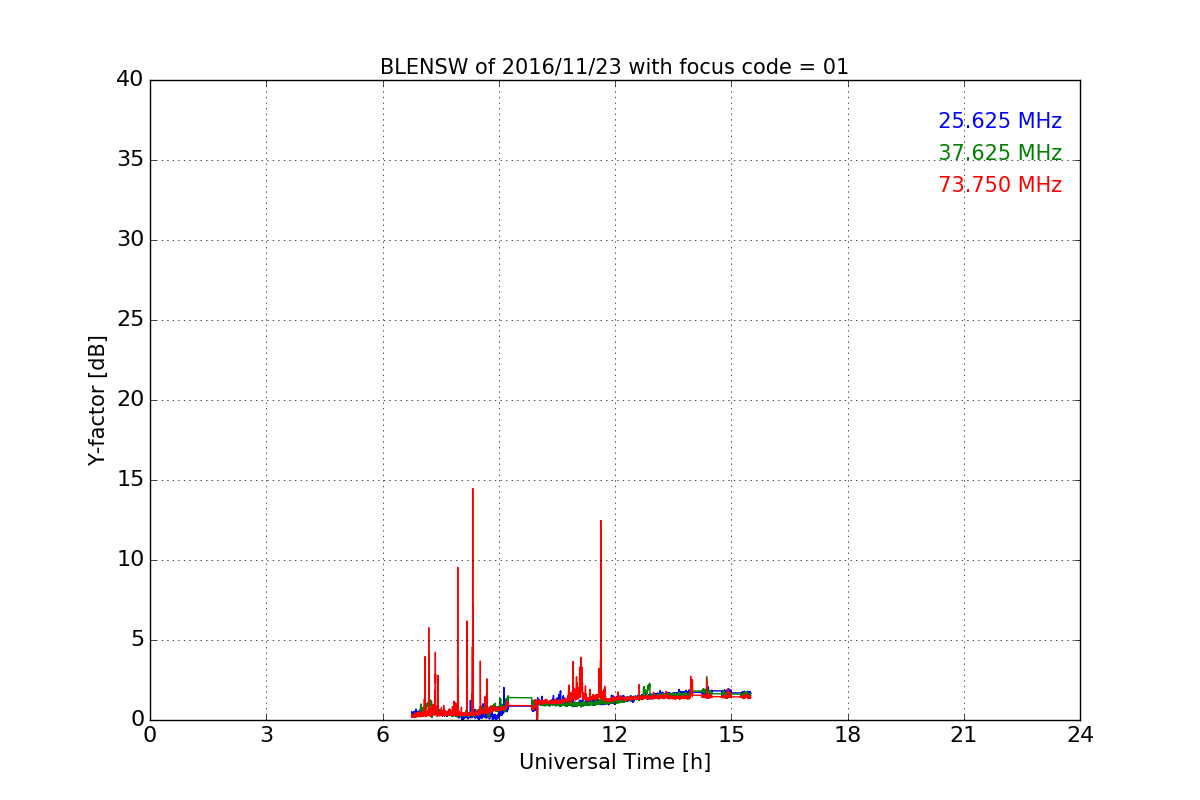Select the 37.625 MHz legend entry
The image size is (1200, 800).
pyautogui.click(x=1000, y=153)
